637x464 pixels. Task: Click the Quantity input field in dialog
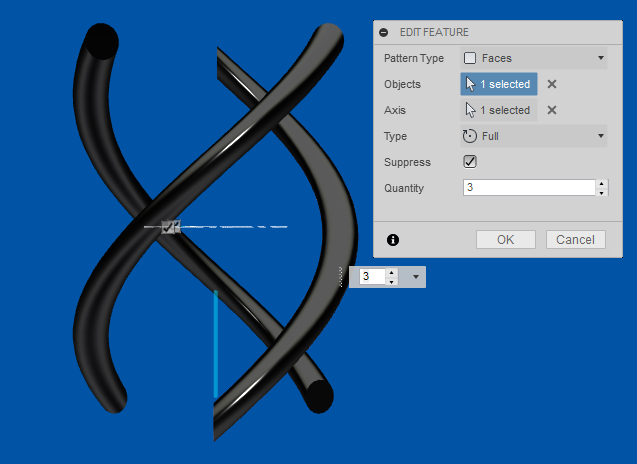529,187
